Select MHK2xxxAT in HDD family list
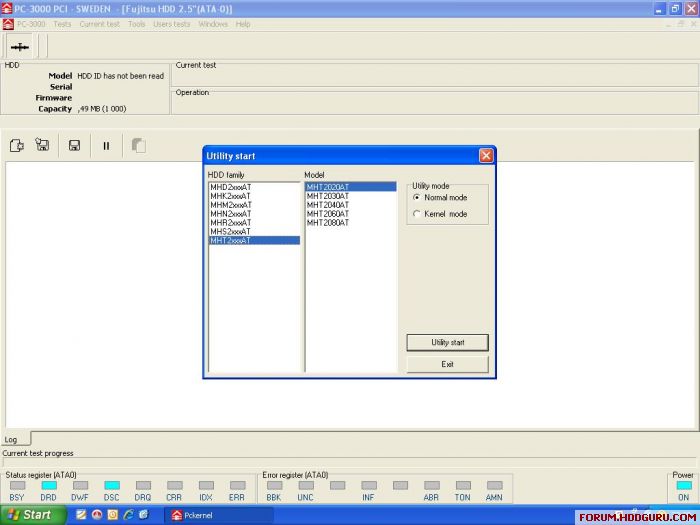 [x=254, y=196]
